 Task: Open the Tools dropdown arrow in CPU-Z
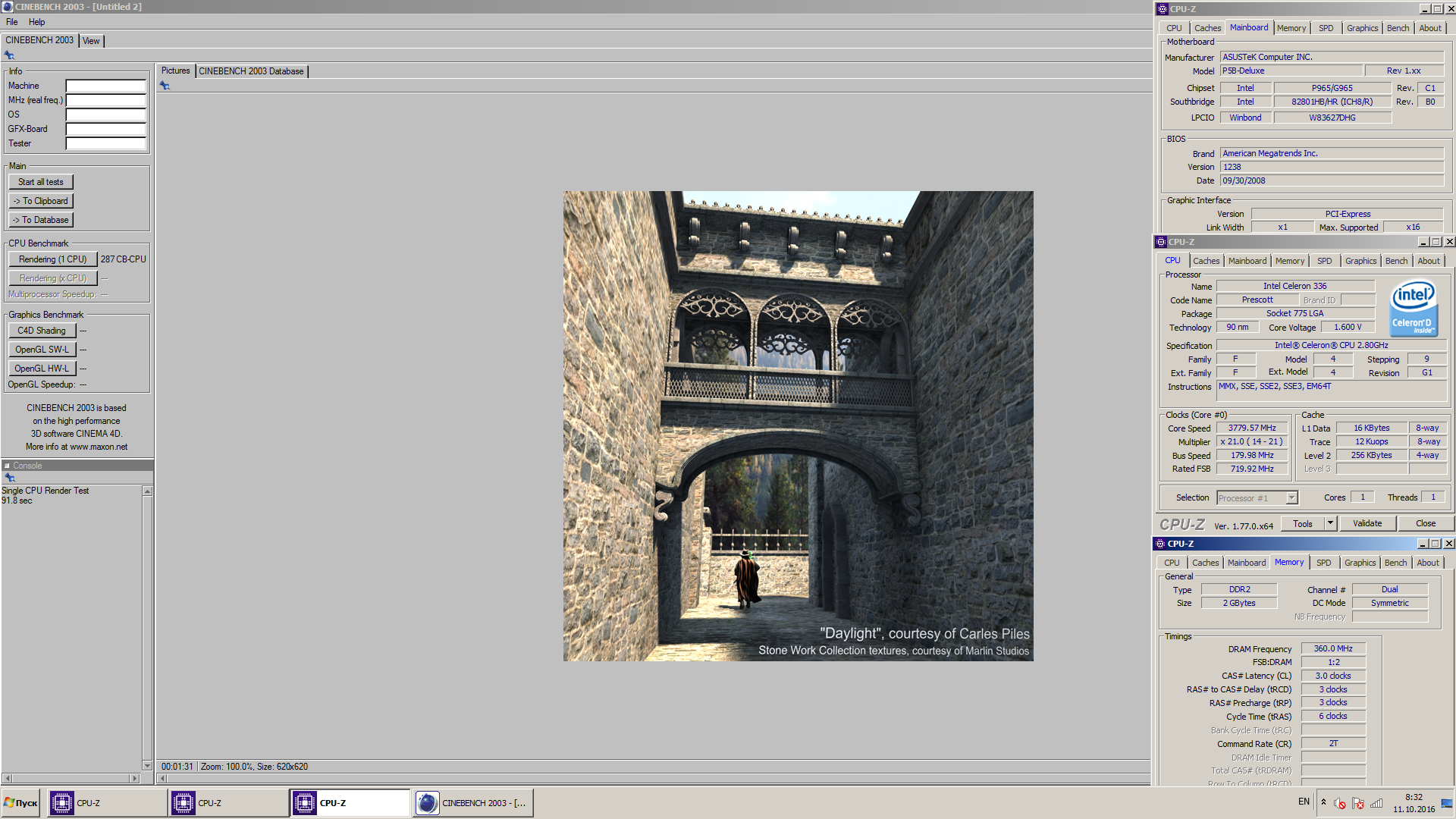coord(1330,523)
